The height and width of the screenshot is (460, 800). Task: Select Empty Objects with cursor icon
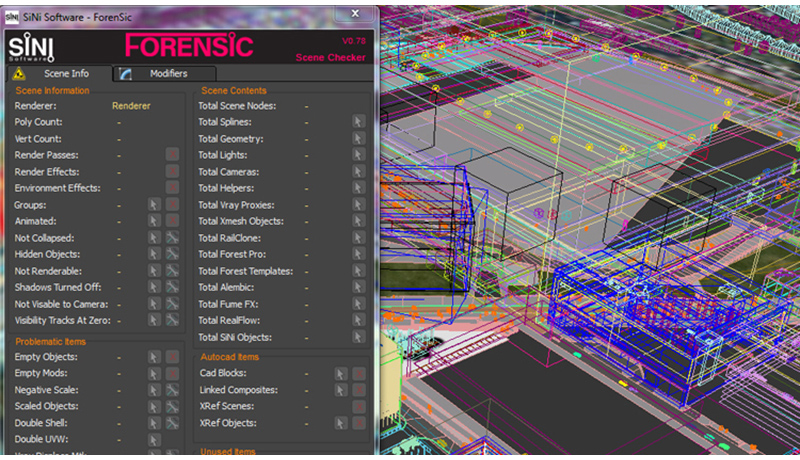tap(154, 357)
